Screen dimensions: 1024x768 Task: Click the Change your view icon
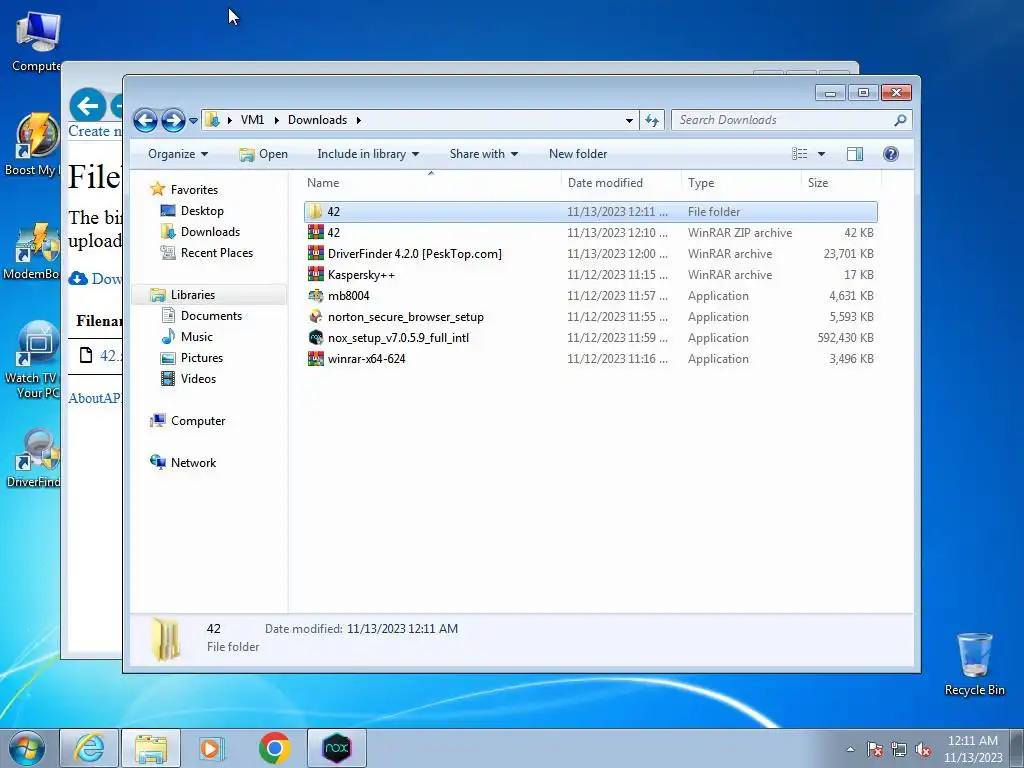800,154
